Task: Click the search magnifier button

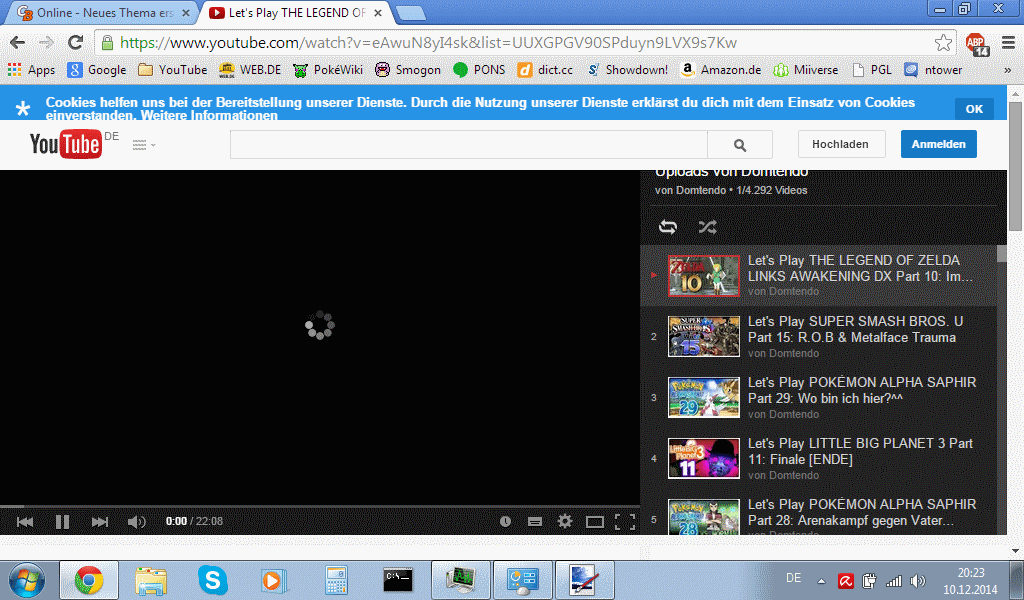Action: [x=740, y=145]
